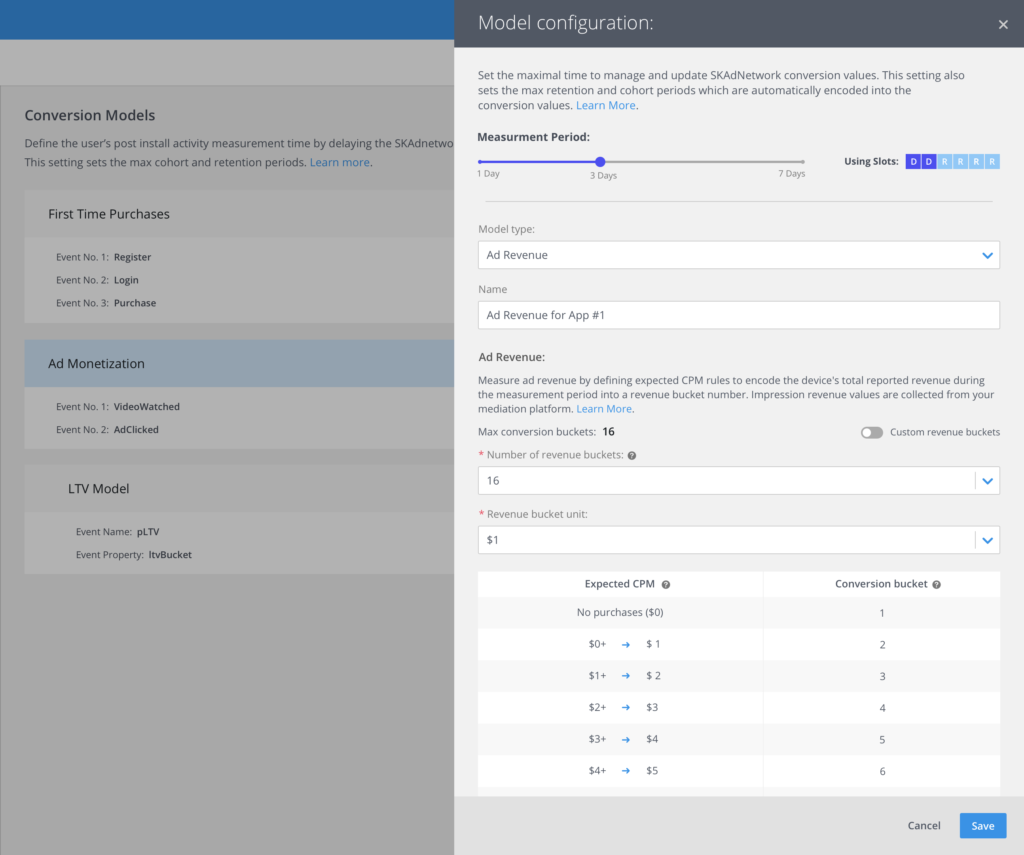Viewport: 1024px width, 855px height.
Task: Close the Model configuration panel
Action: click(1002, 25)
